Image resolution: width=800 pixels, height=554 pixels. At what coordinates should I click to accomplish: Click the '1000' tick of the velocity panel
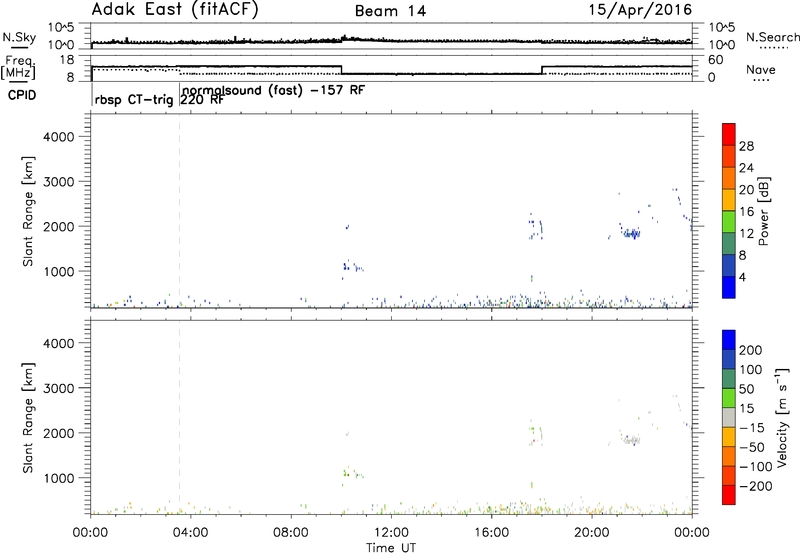pos(59,478)
